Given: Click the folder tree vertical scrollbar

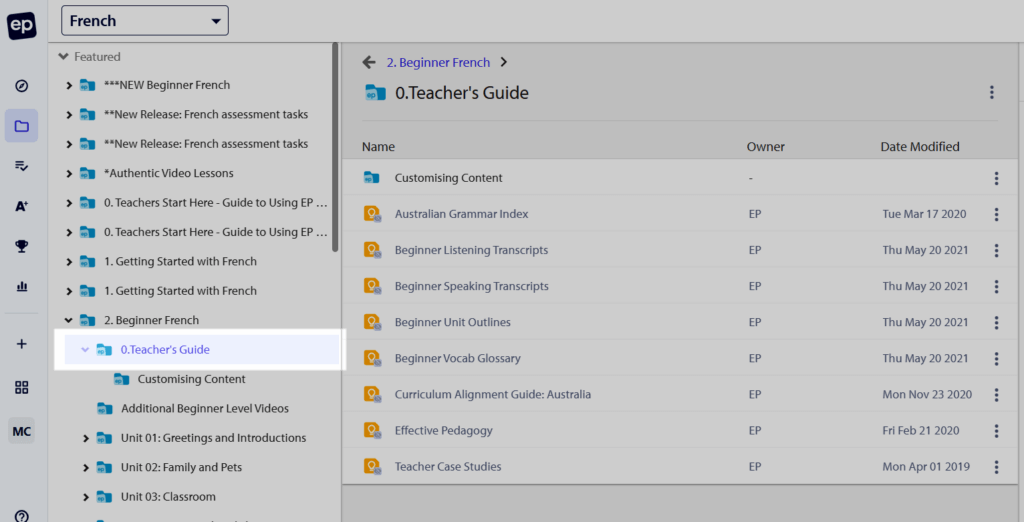Looking at the screenshot, I should [x=335, y=147].
